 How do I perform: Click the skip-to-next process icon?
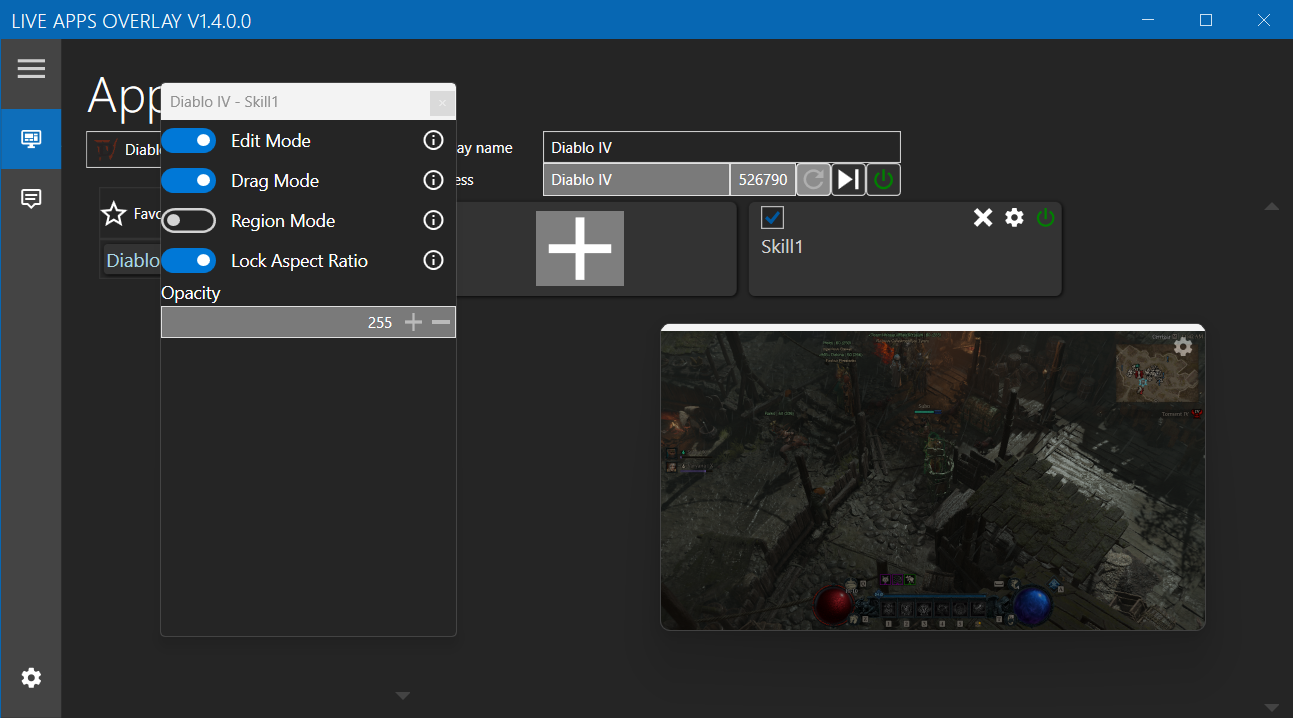[x=848, y=180]
